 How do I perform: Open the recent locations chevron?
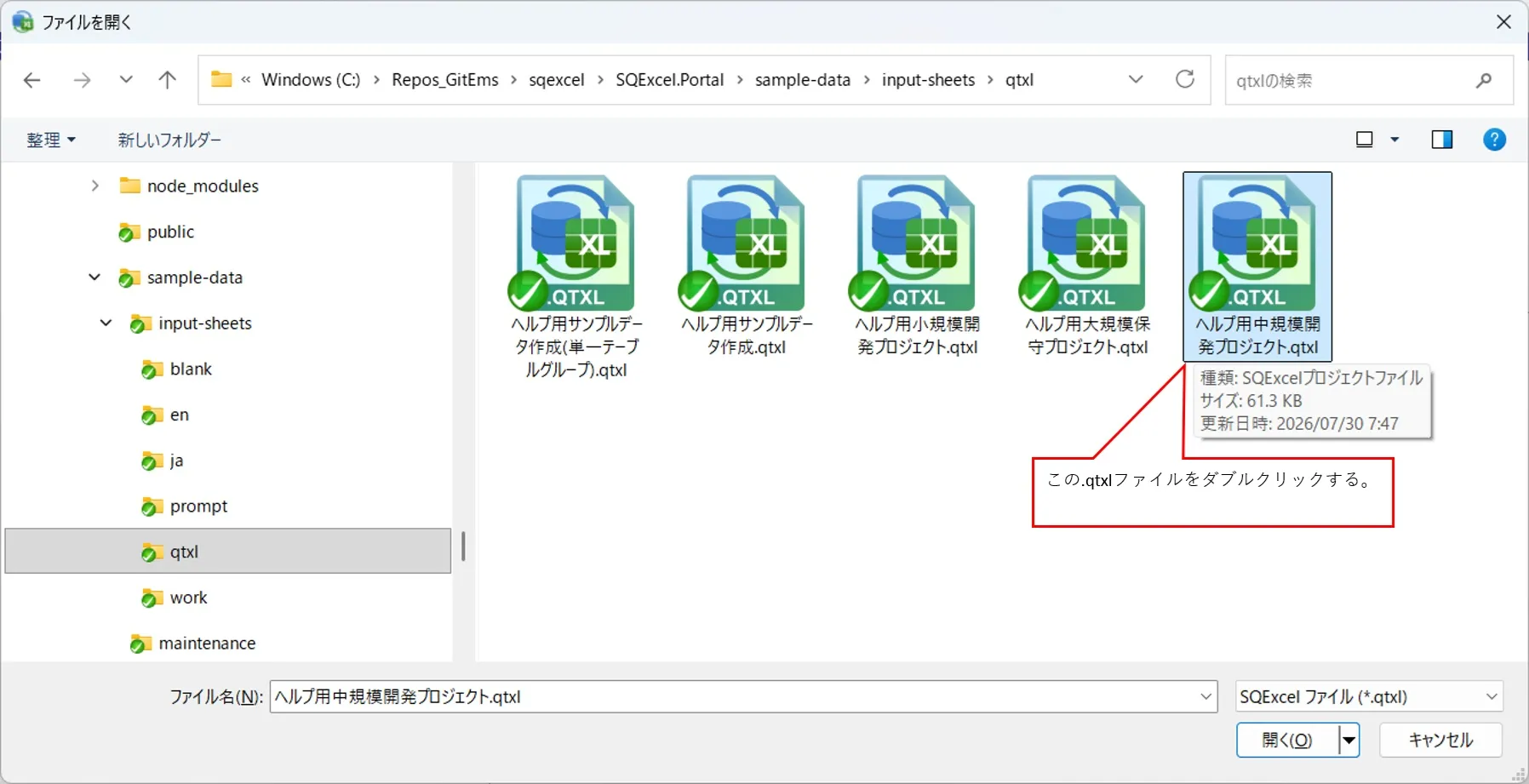click(126, 80)
